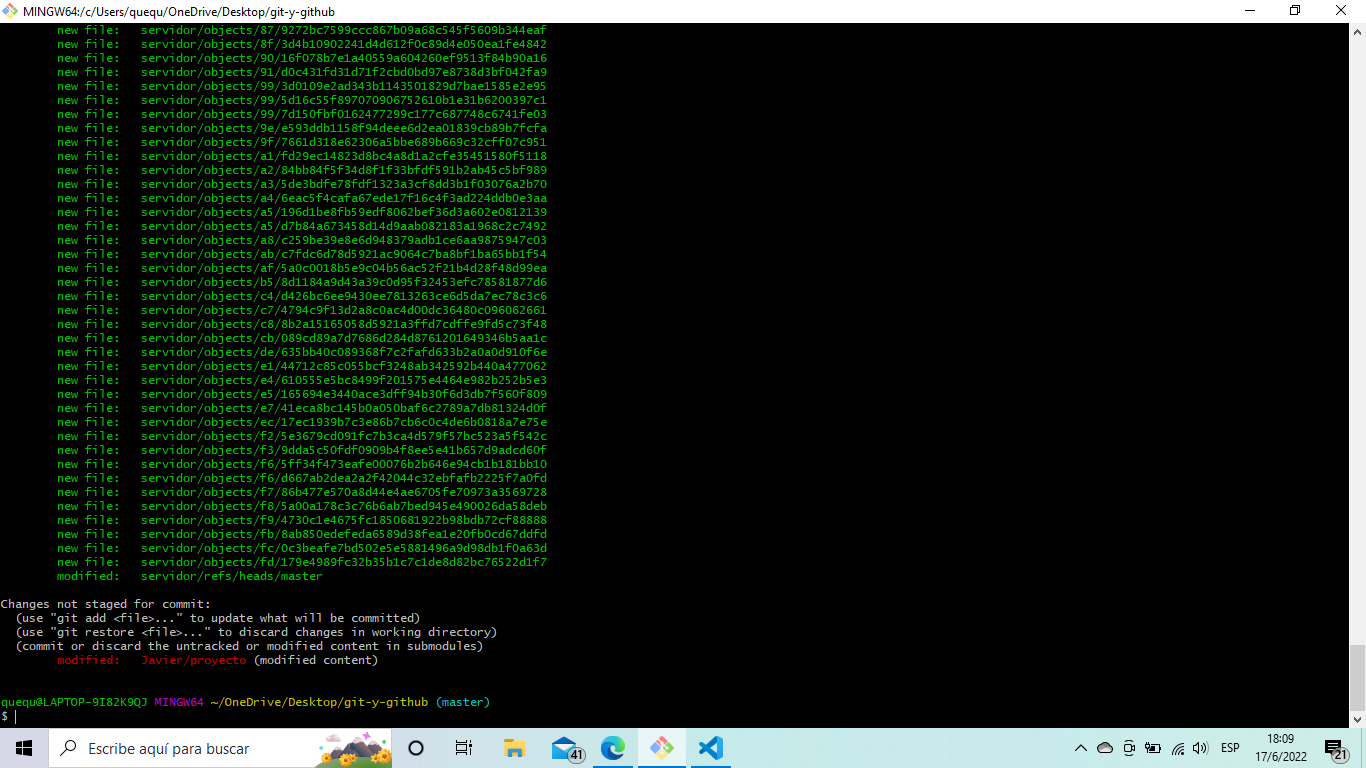Switch to Visual Studio Code on taskbar
Screen dimensions: 1366x768
click(x=710, y=748)
